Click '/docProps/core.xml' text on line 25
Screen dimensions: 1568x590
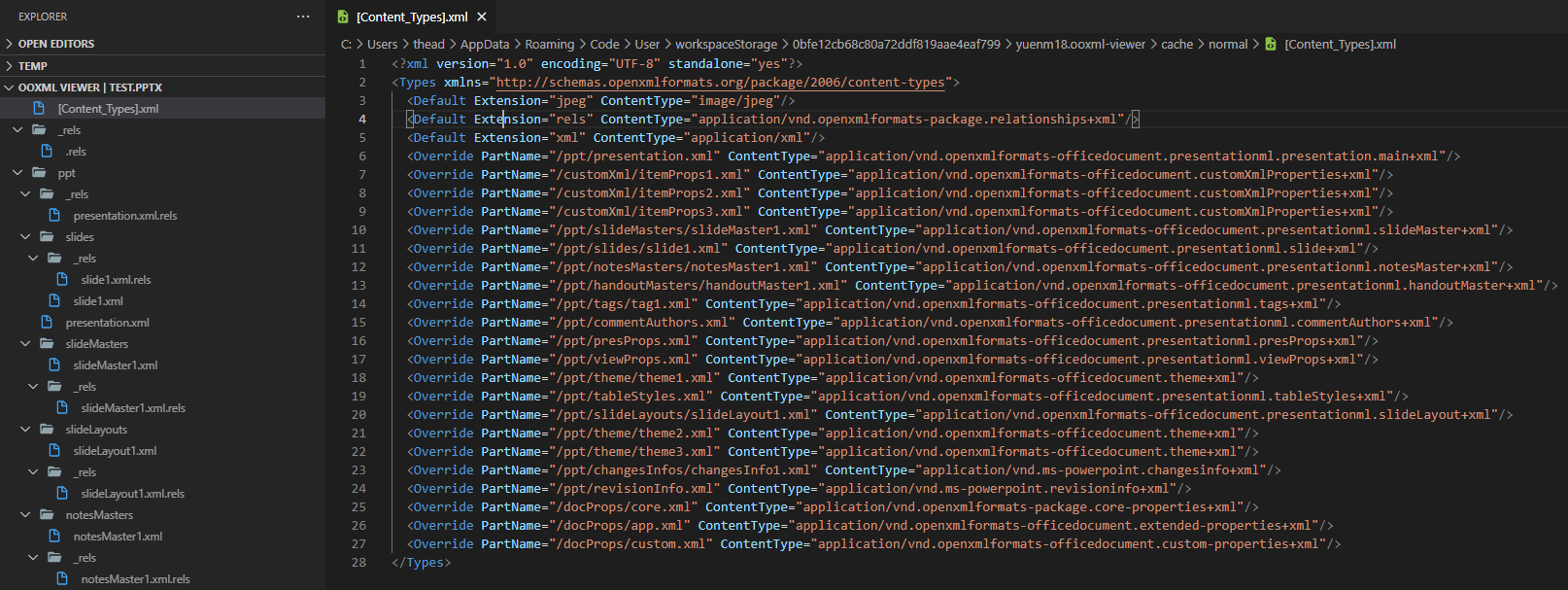tap(623, 507)
